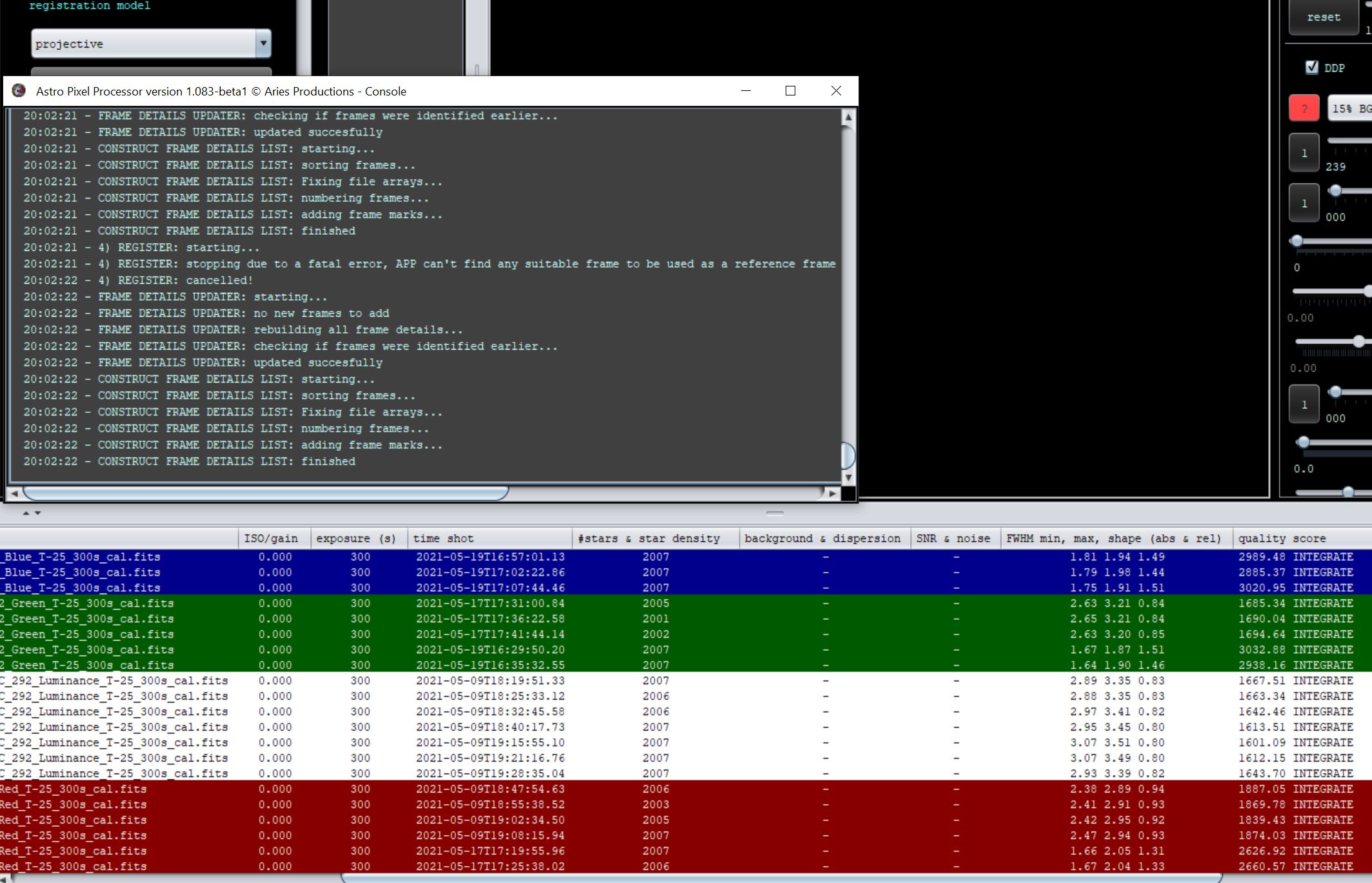Click the console vertical scrollbar up arrow

click(848, 117)
